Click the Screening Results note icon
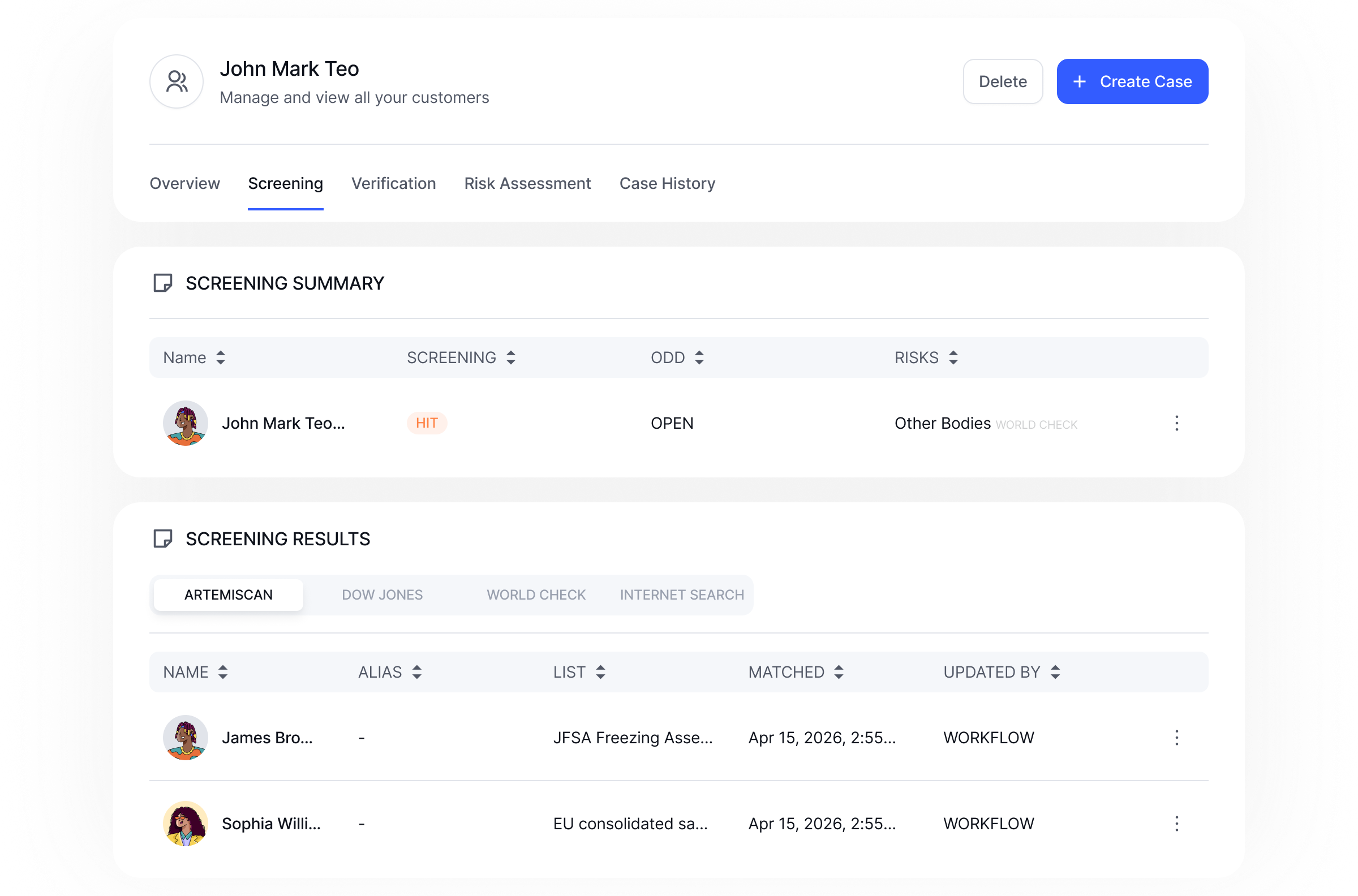This screenshot has height=896, width=1358. [164, 539]
